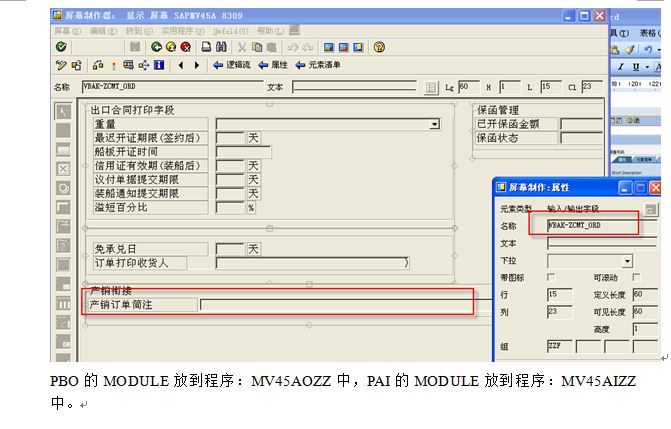This screenshot has width=671, height=429.
Task: Open the 实用程序(U) menu
Action: point(183,31)
